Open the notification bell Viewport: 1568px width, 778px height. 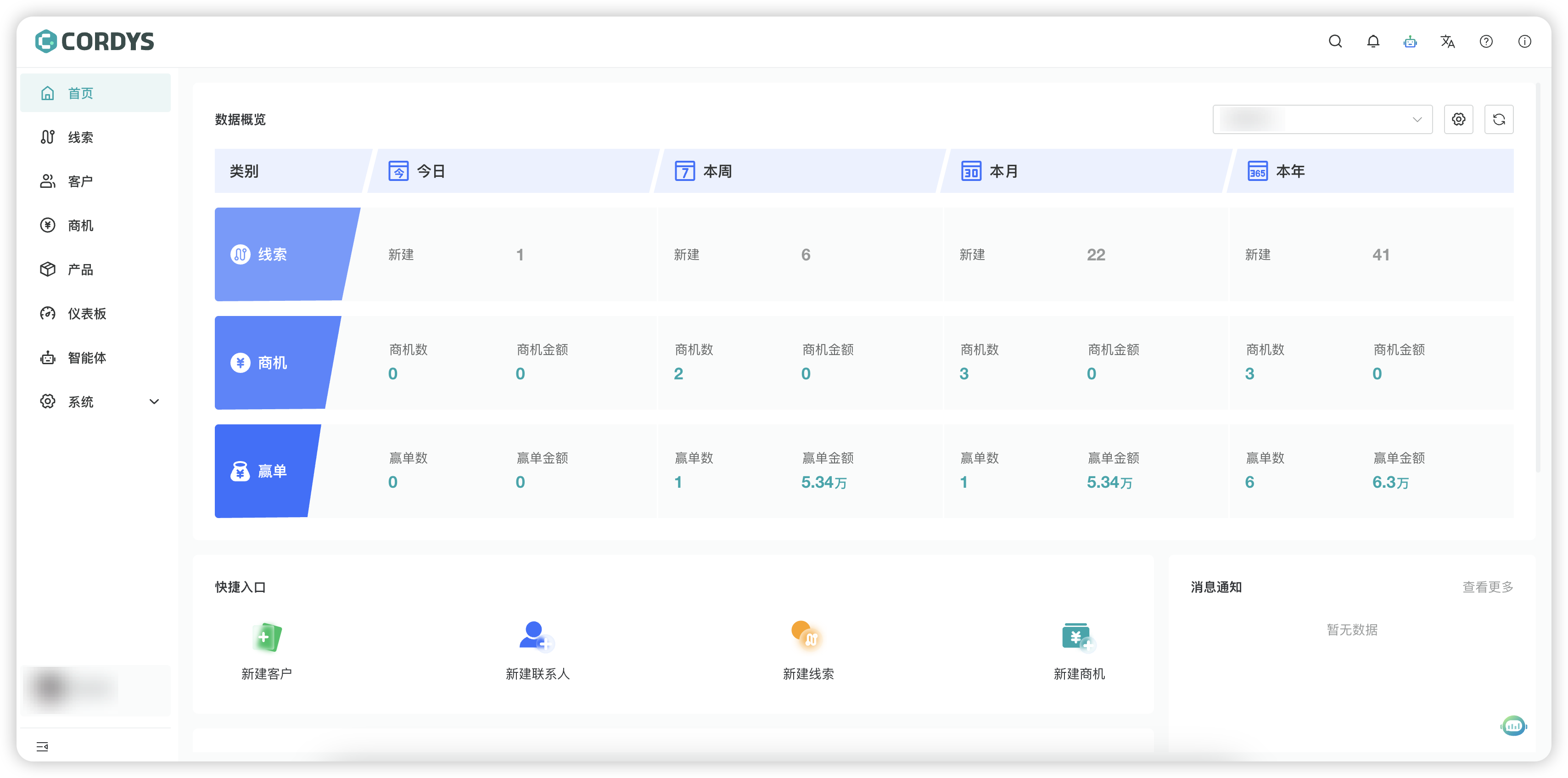pos(1372,41)
